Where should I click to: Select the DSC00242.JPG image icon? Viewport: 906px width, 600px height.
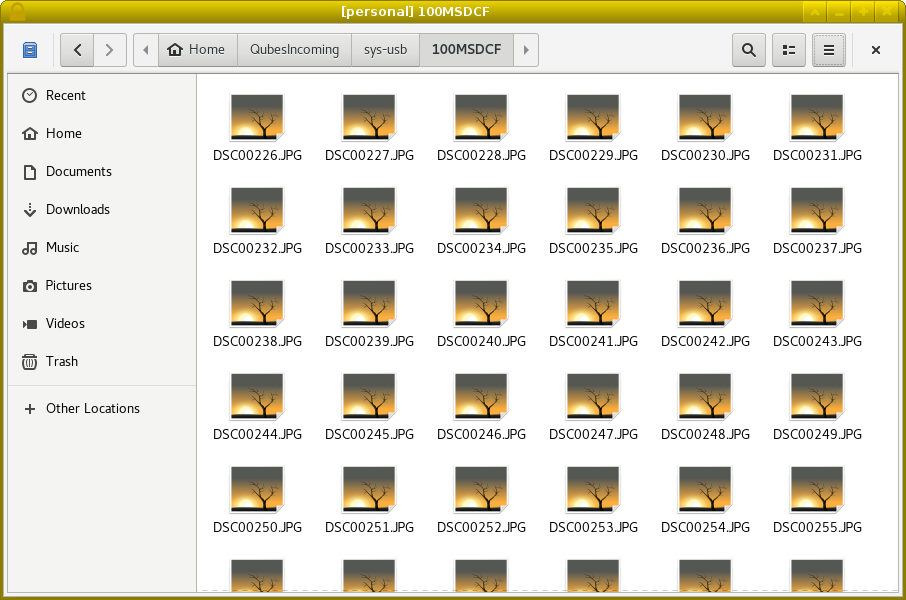click(705, 303)
